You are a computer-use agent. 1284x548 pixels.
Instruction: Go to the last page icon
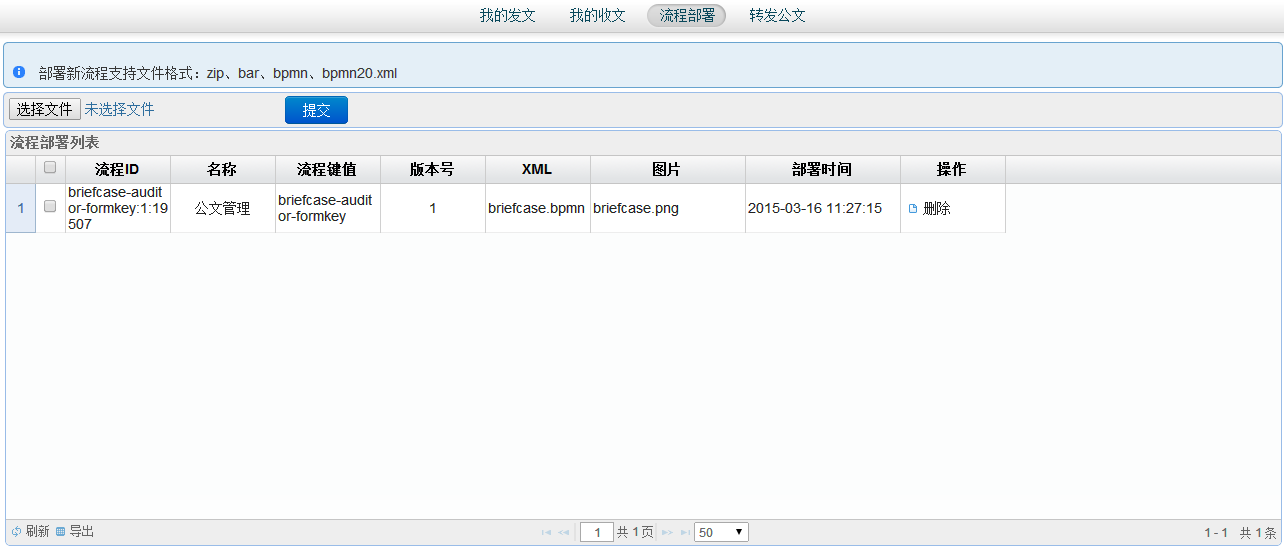coord(685,533)
